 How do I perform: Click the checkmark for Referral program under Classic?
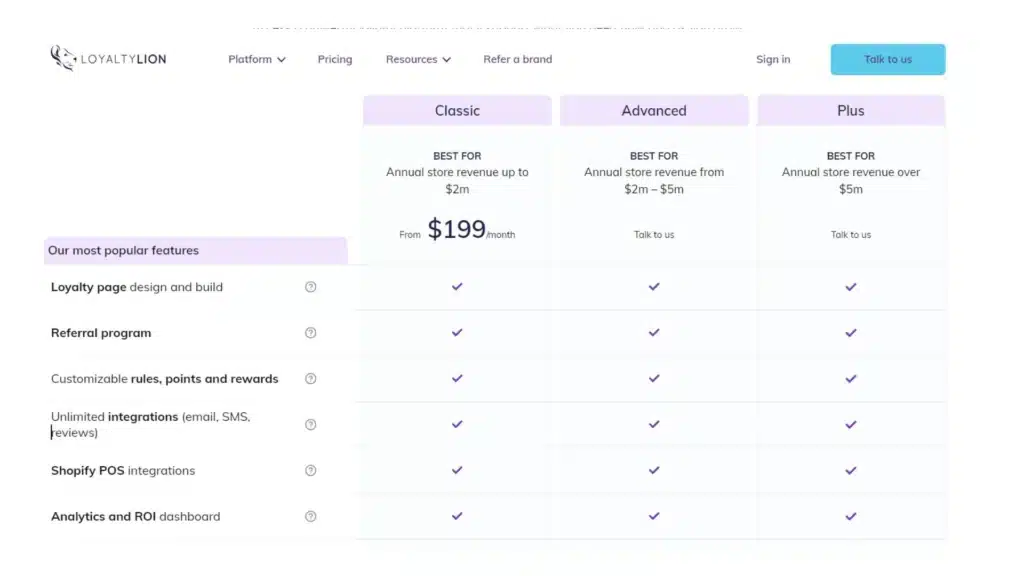[x=457, y=332]
